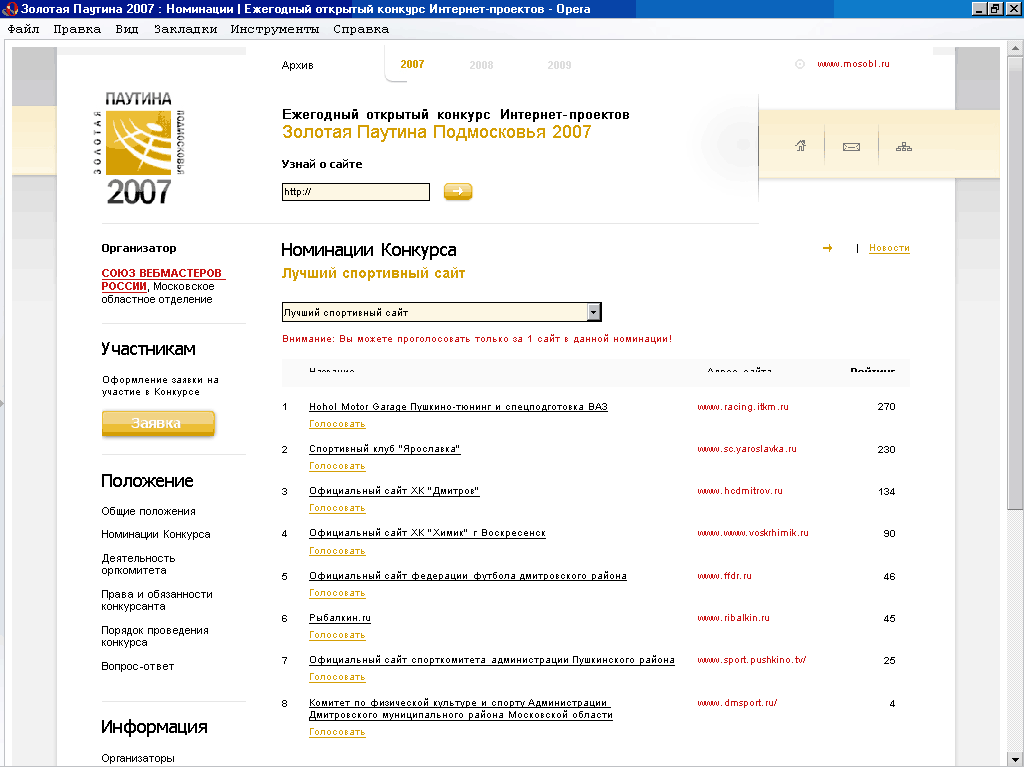Open the Новости link
This screenshot has height=768, width=1024.
(x=889, y=248)
